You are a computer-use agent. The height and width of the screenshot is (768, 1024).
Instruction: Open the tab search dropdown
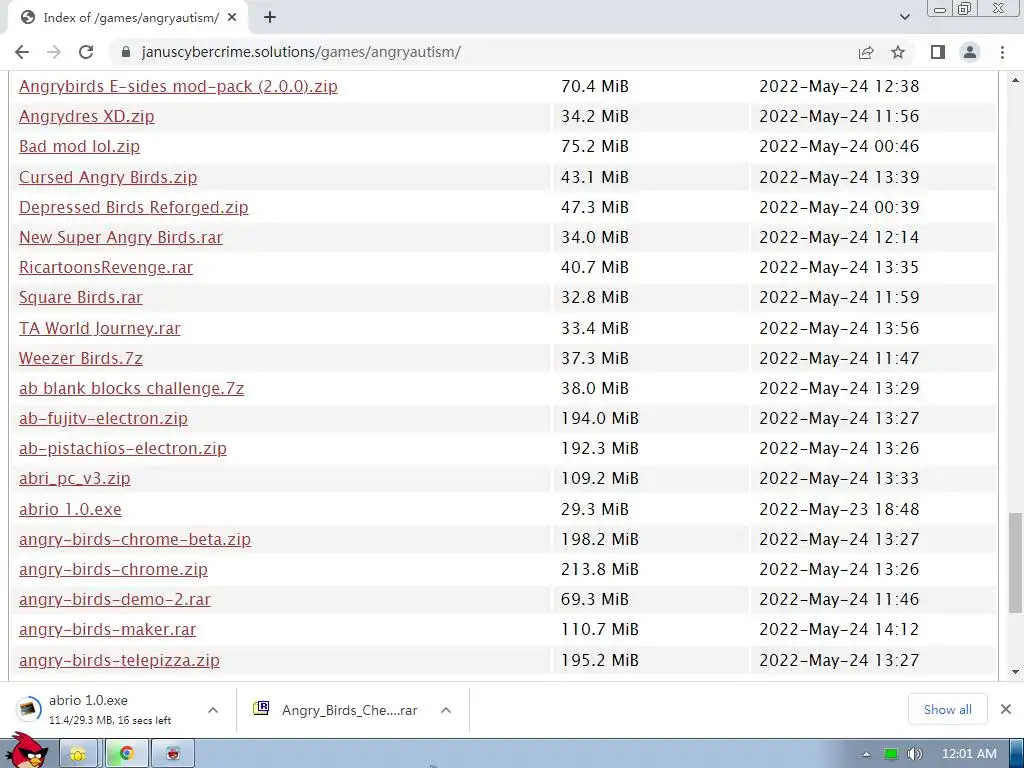[904, 17]
